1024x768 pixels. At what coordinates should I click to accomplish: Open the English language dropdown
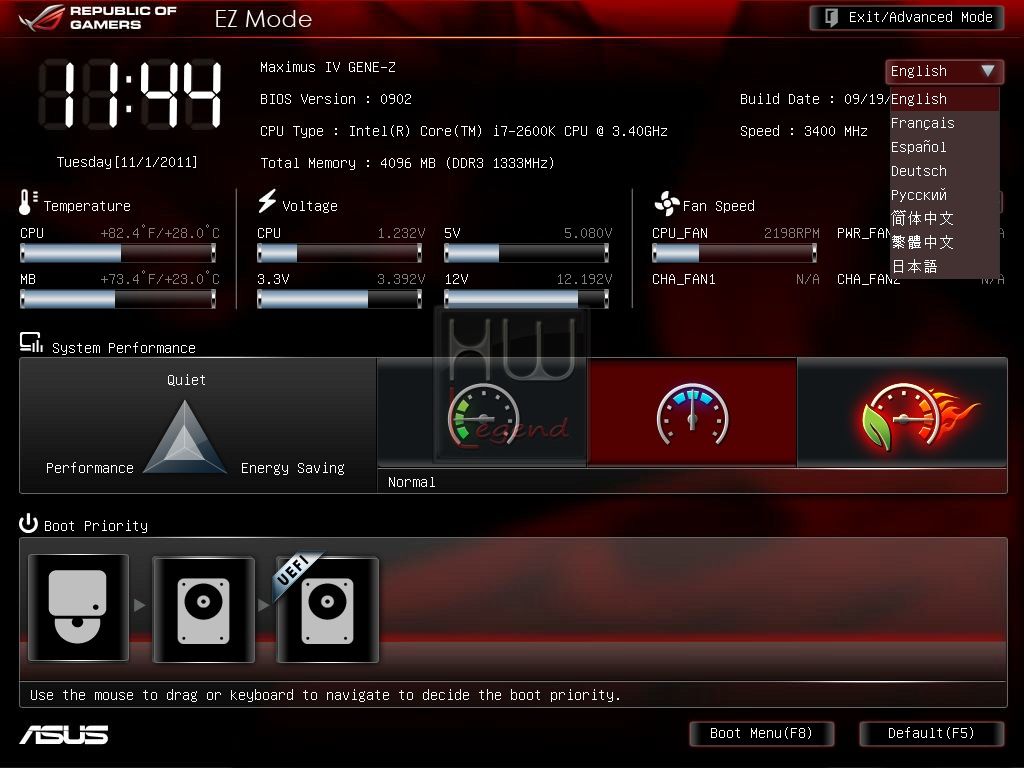(x=944, y=71)
